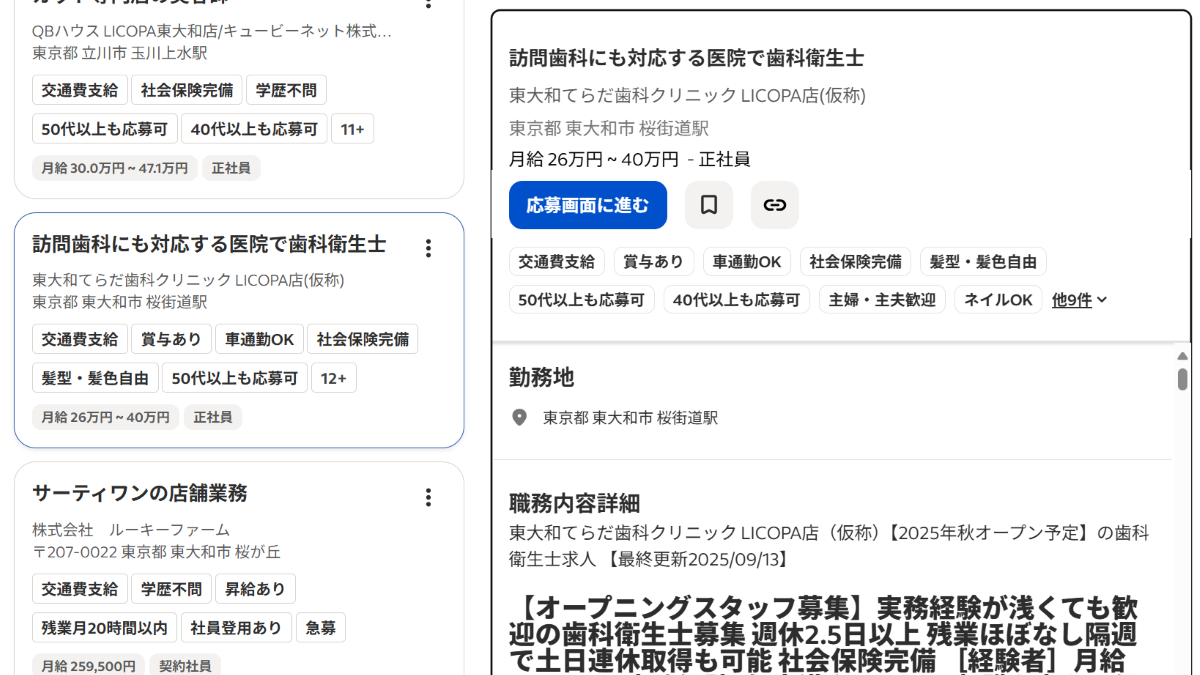This screenshot has height=675, width=1200.
Task: Click 残業月20時間以内 tag
Action: click(x=104, y=628)
